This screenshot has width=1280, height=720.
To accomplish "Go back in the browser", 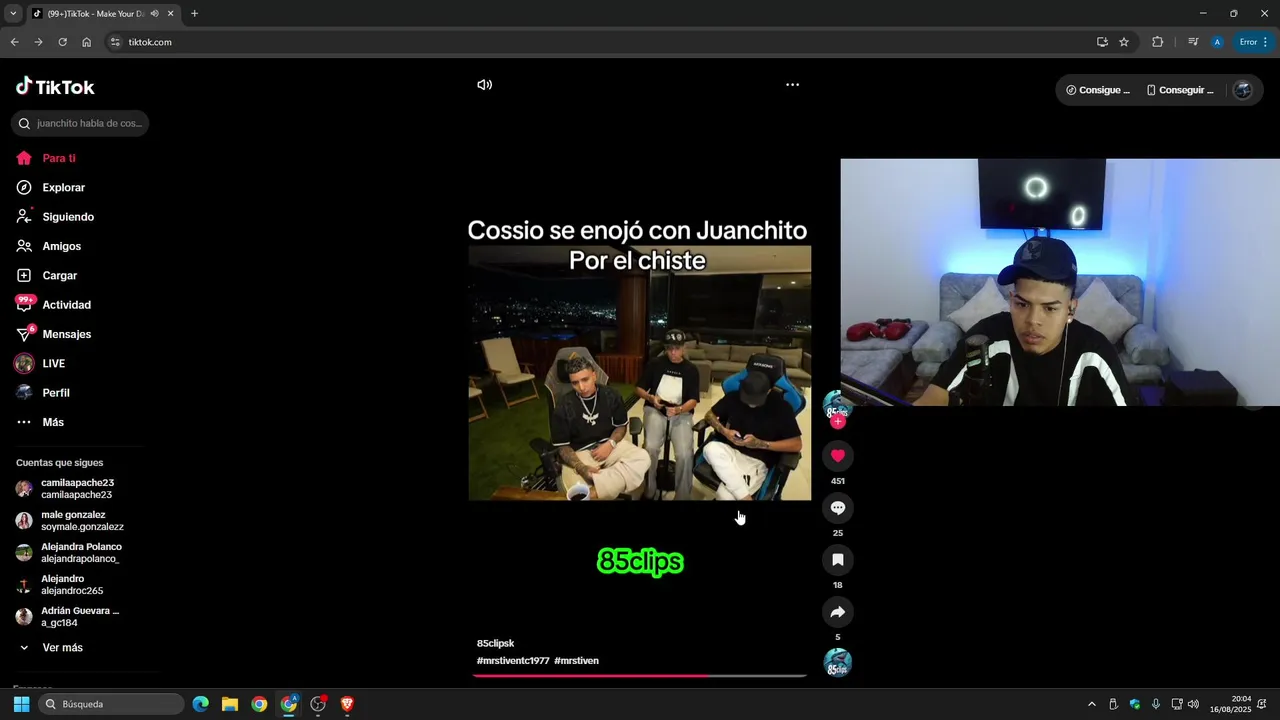I will coord(14,42).
